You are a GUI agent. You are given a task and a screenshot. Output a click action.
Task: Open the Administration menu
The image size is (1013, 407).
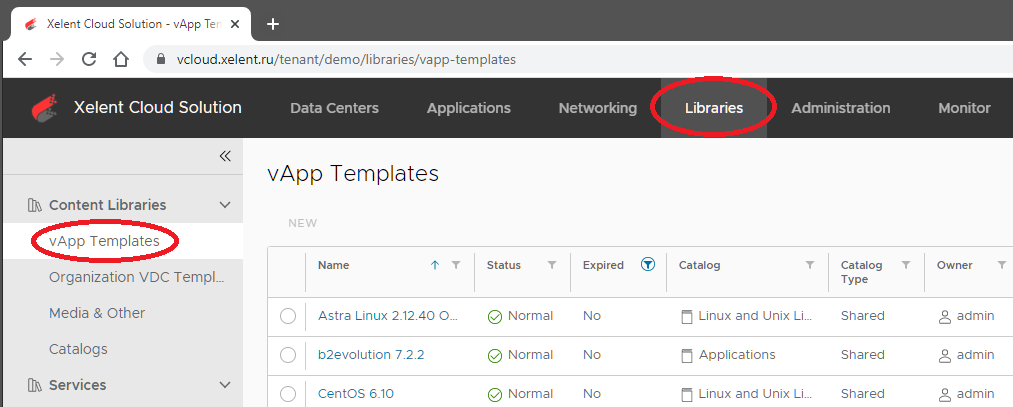point(841,108)
